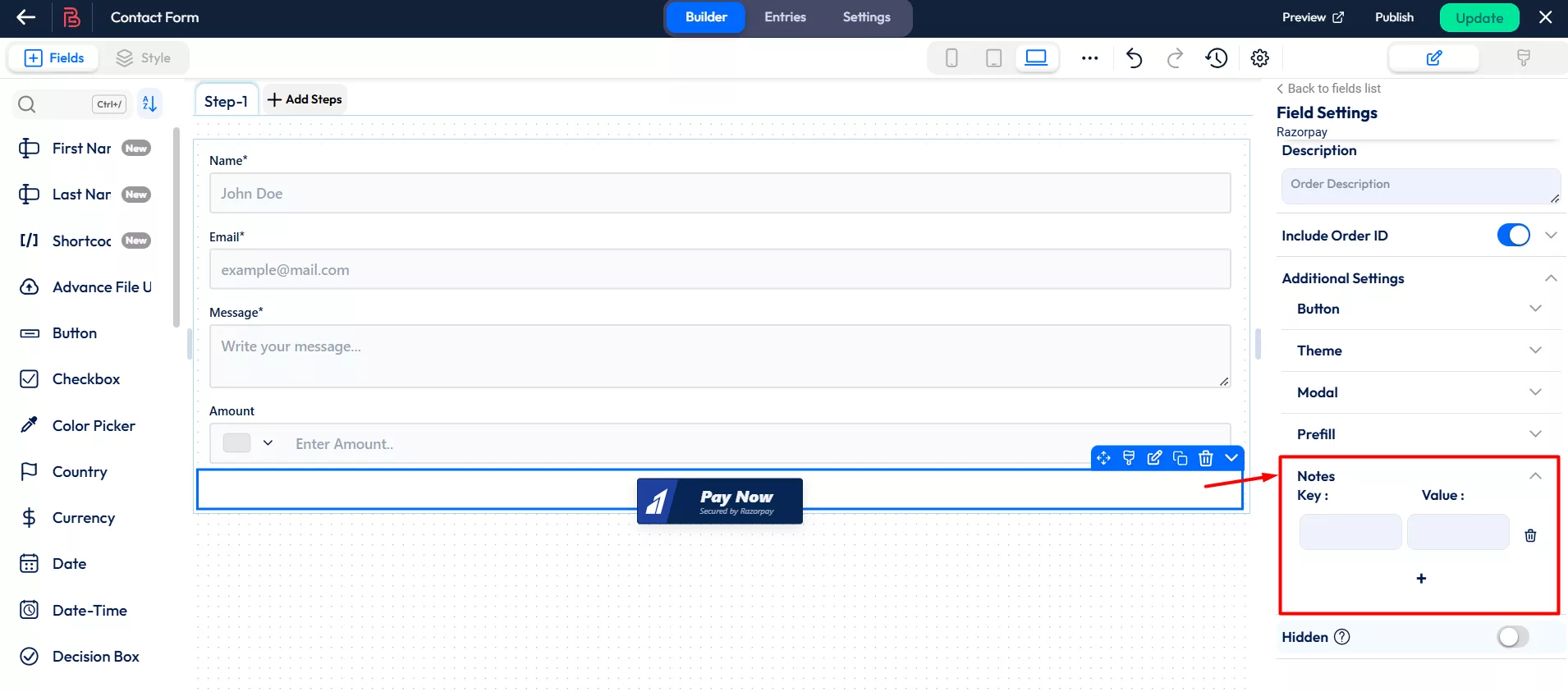Open the Hidden help question icon
This screenshot has width=1568, height=692.
[1342, 637]
